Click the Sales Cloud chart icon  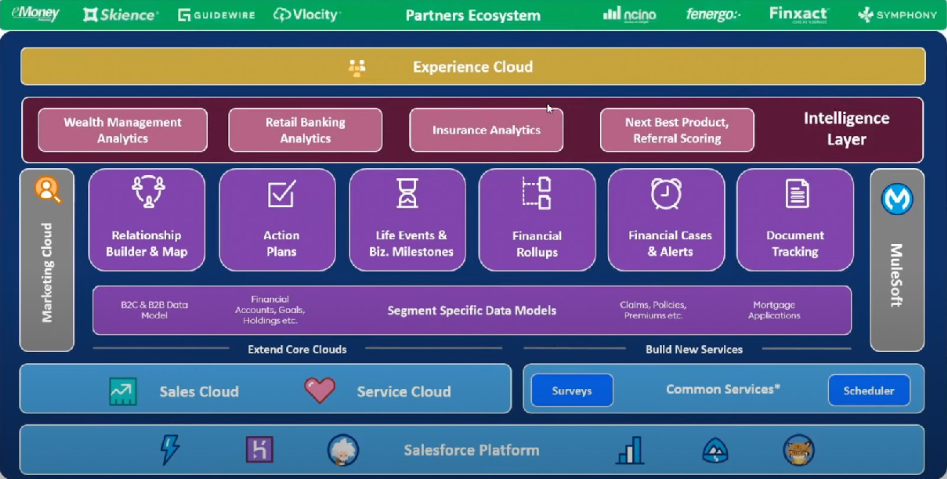point(123,391)
